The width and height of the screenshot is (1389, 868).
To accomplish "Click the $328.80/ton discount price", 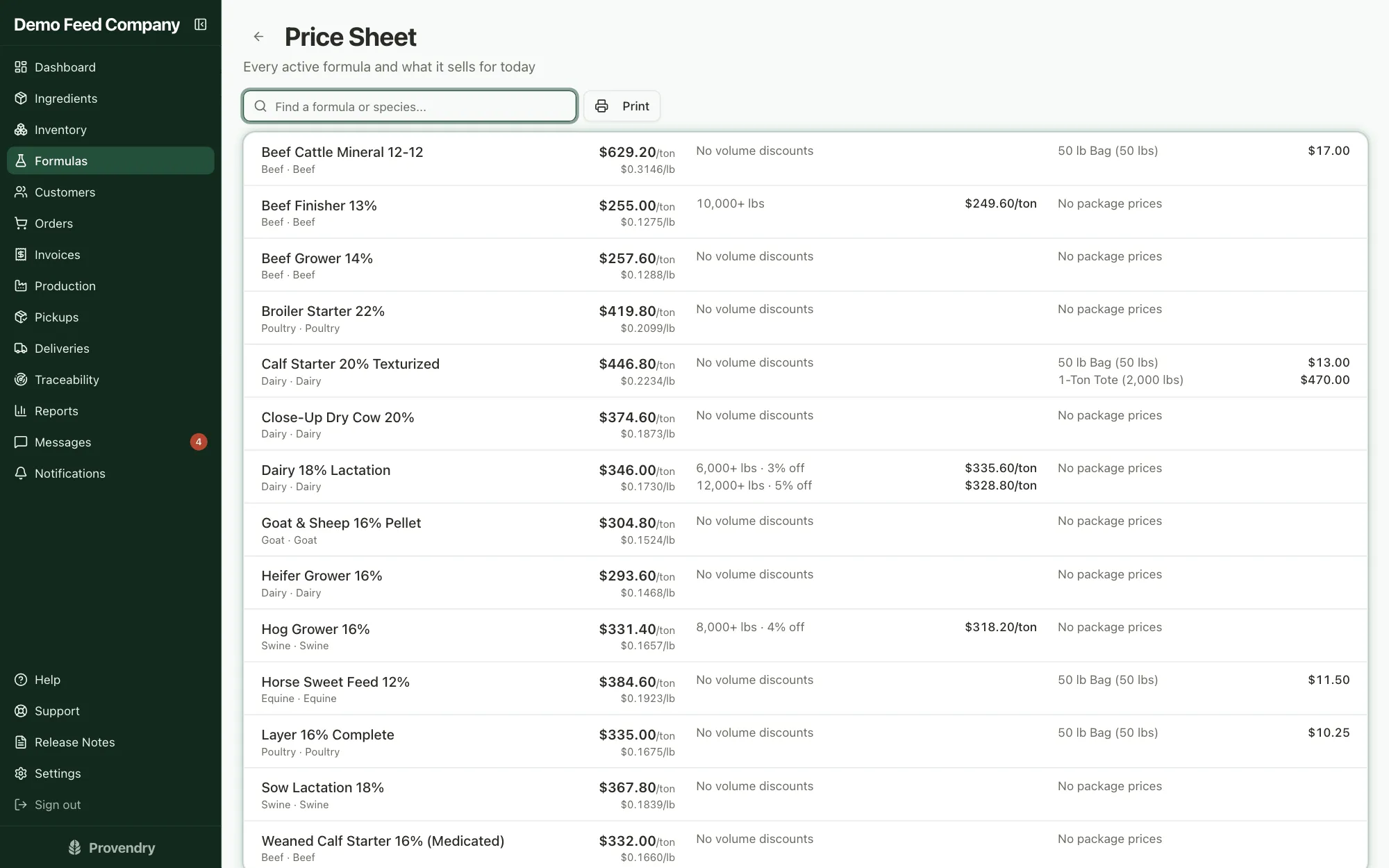I will (1000, 485).
